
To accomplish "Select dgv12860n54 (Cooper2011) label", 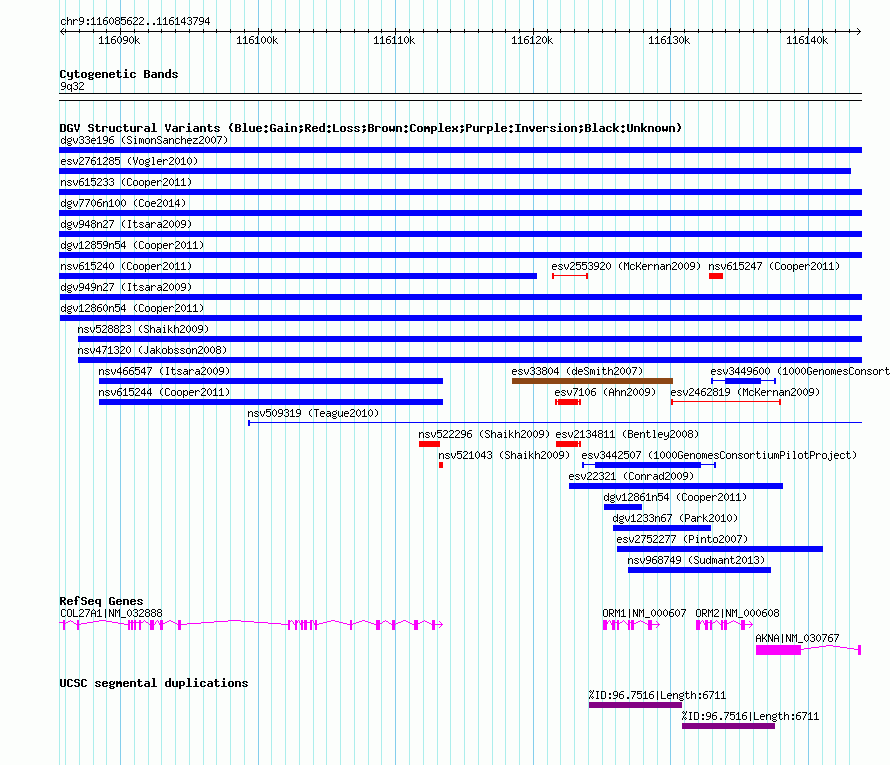I will tap(132, 308).
